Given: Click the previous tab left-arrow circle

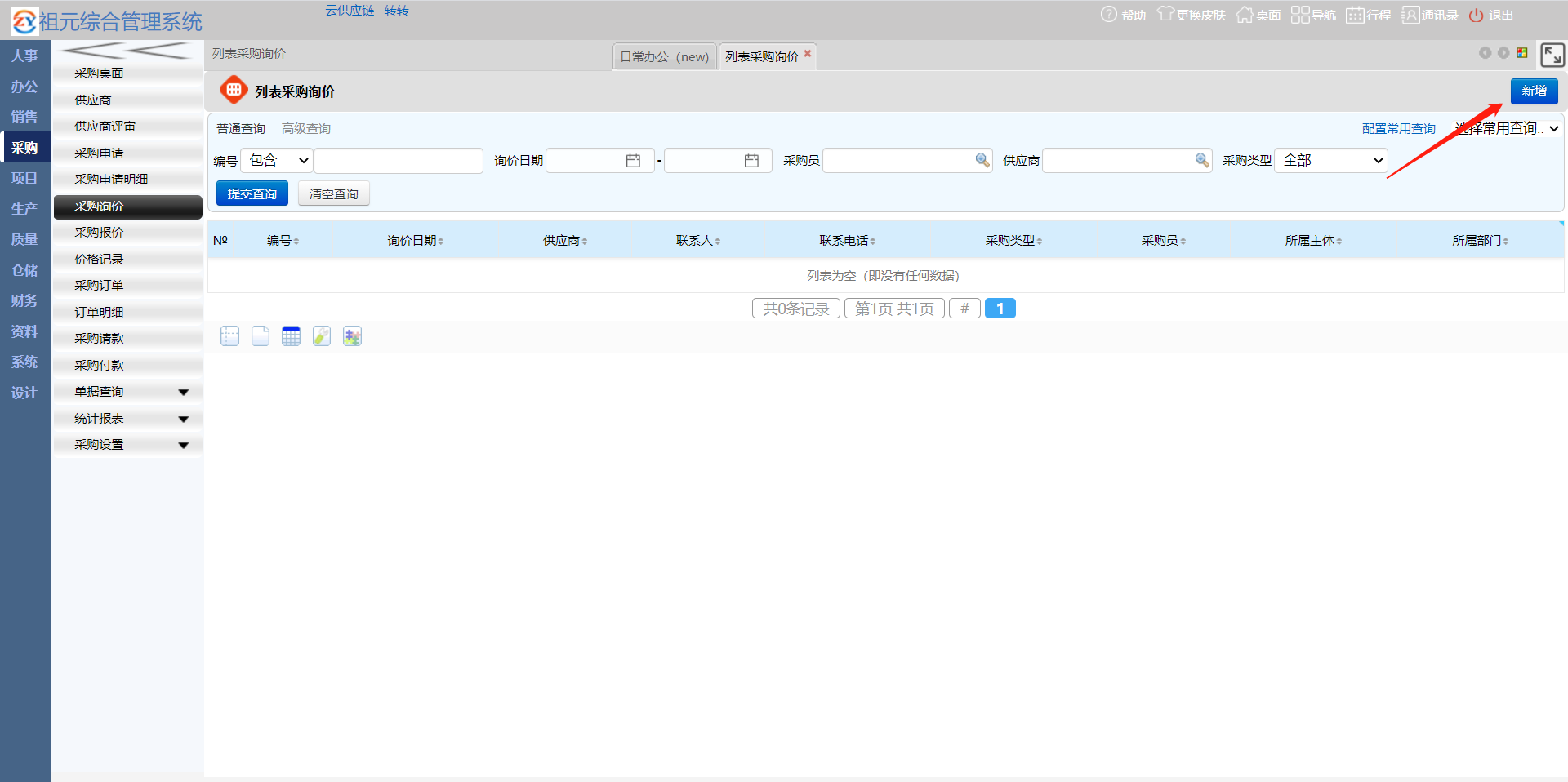Looking at the screenshot, I should tap(1485, 52).
